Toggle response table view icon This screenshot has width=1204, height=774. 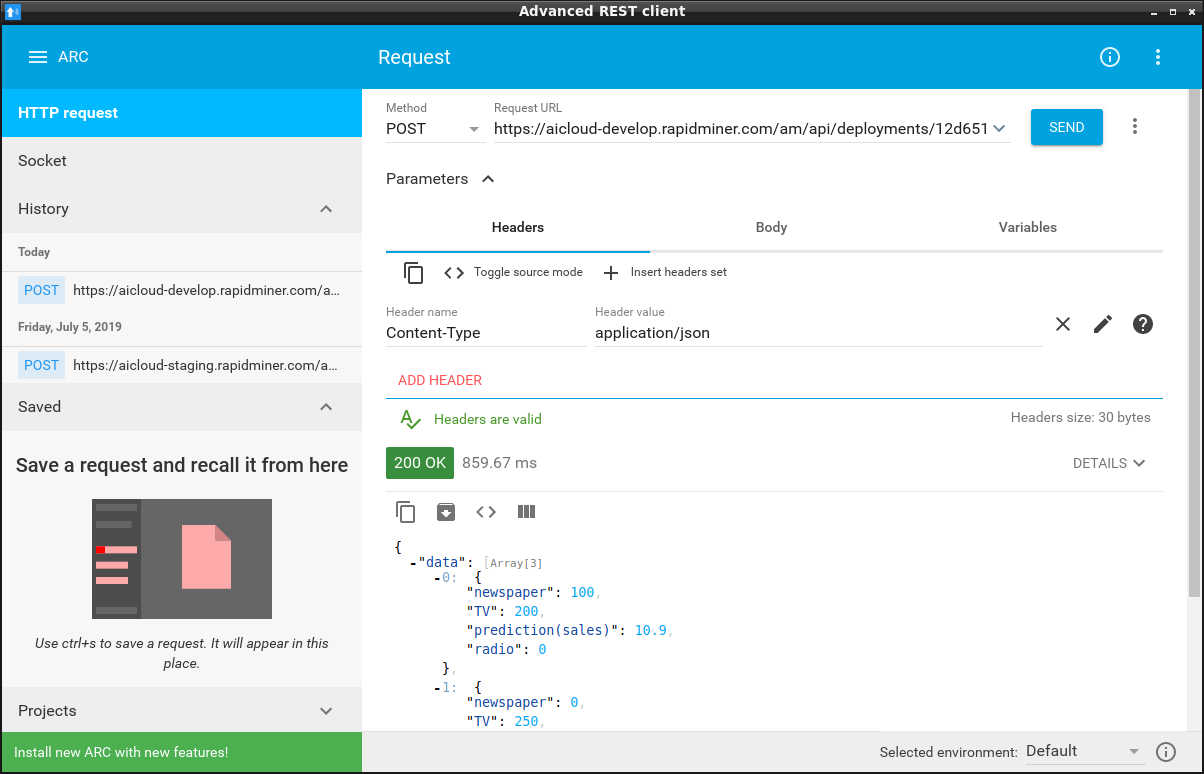point(527,512)
